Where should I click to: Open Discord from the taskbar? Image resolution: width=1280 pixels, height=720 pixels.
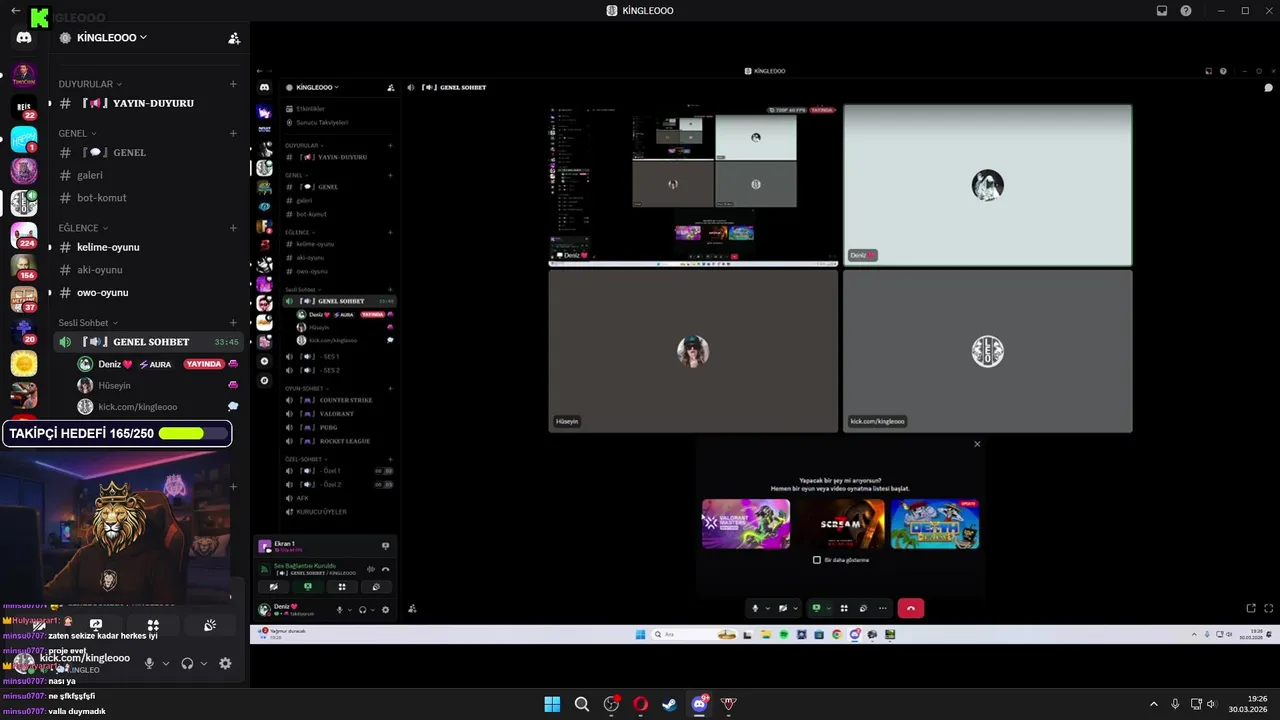(x=699, y=704)
